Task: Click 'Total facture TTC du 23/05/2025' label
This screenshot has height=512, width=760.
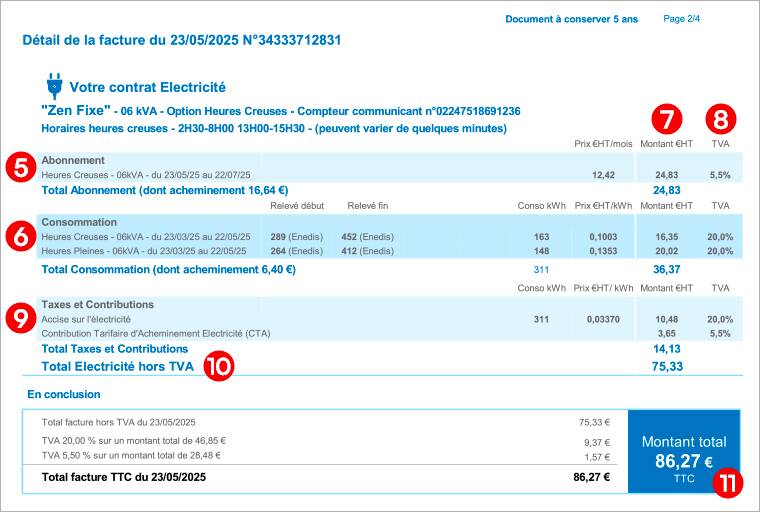Action: point(124,477)
